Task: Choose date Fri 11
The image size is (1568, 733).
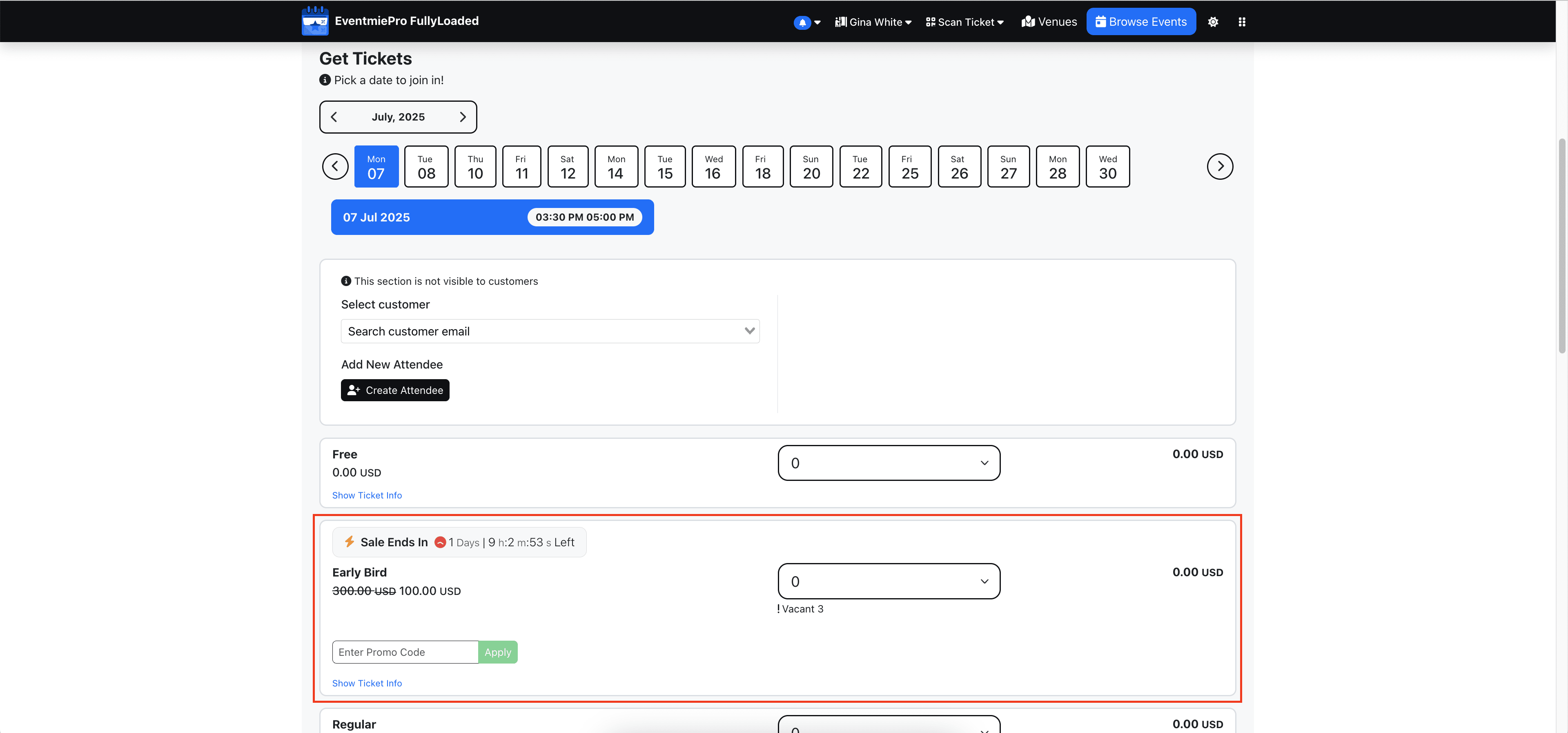Action: tap(522, 166)
